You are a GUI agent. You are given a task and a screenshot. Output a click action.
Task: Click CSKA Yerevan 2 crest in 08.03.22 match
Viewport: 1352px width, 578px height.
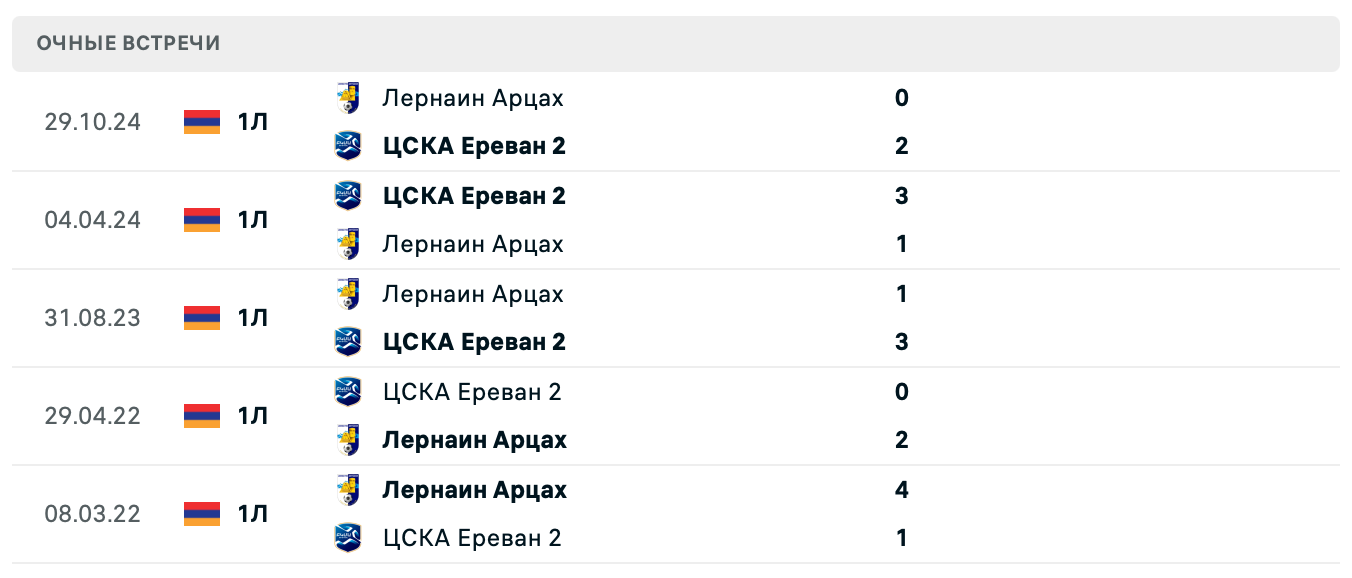click(x=348, y=538)
